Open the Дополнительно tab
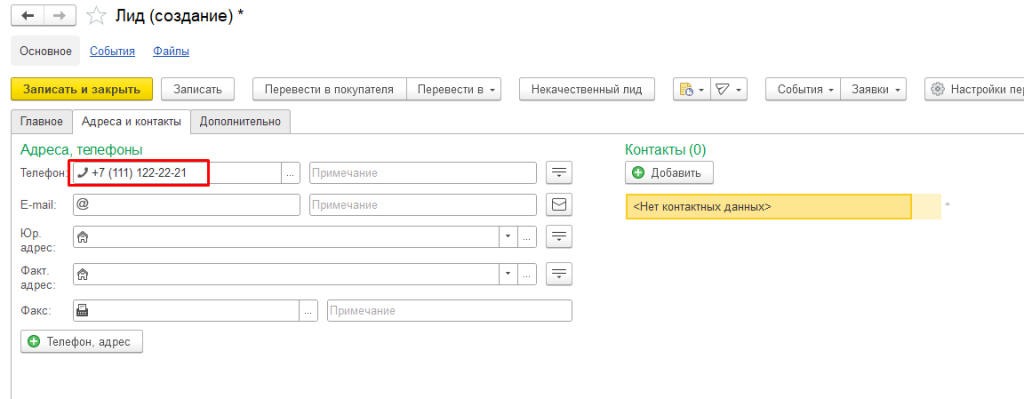 [x=240, y=121]
